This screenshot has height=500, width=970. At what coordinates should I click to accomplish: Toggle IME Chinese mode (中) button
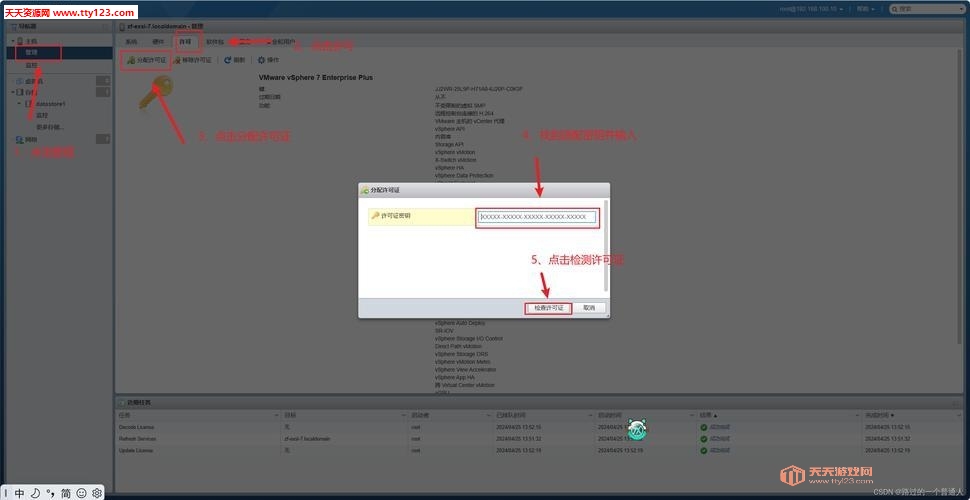click(20, 493)
